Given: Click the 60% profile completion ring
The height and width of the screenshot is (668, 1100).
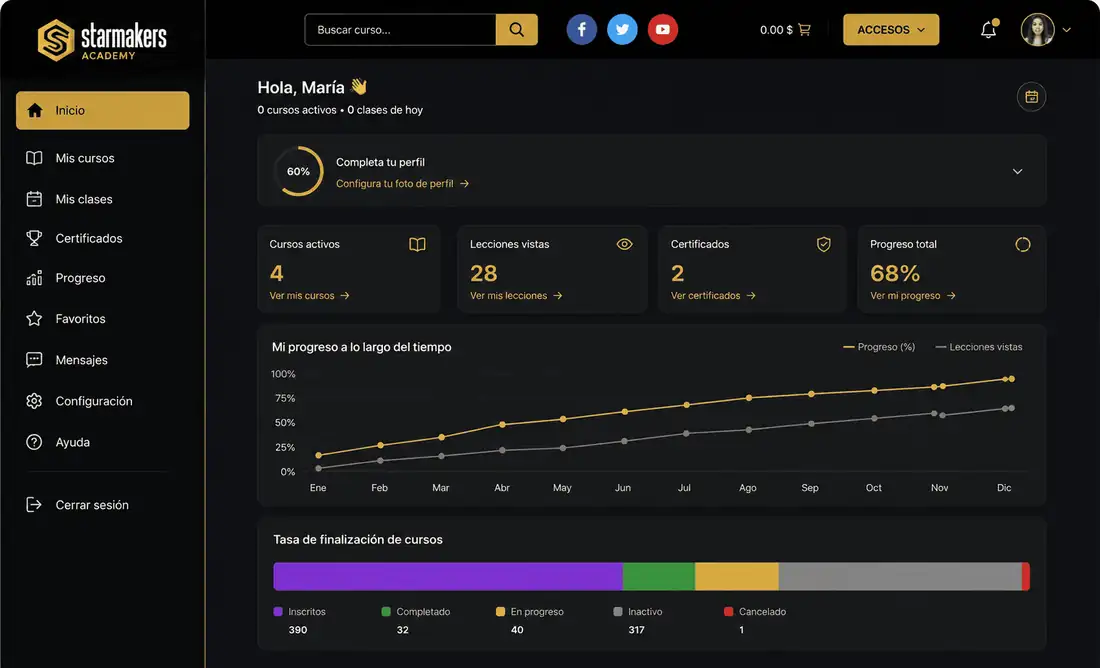Looking at the screenshot, I should (x=298, y=171).
